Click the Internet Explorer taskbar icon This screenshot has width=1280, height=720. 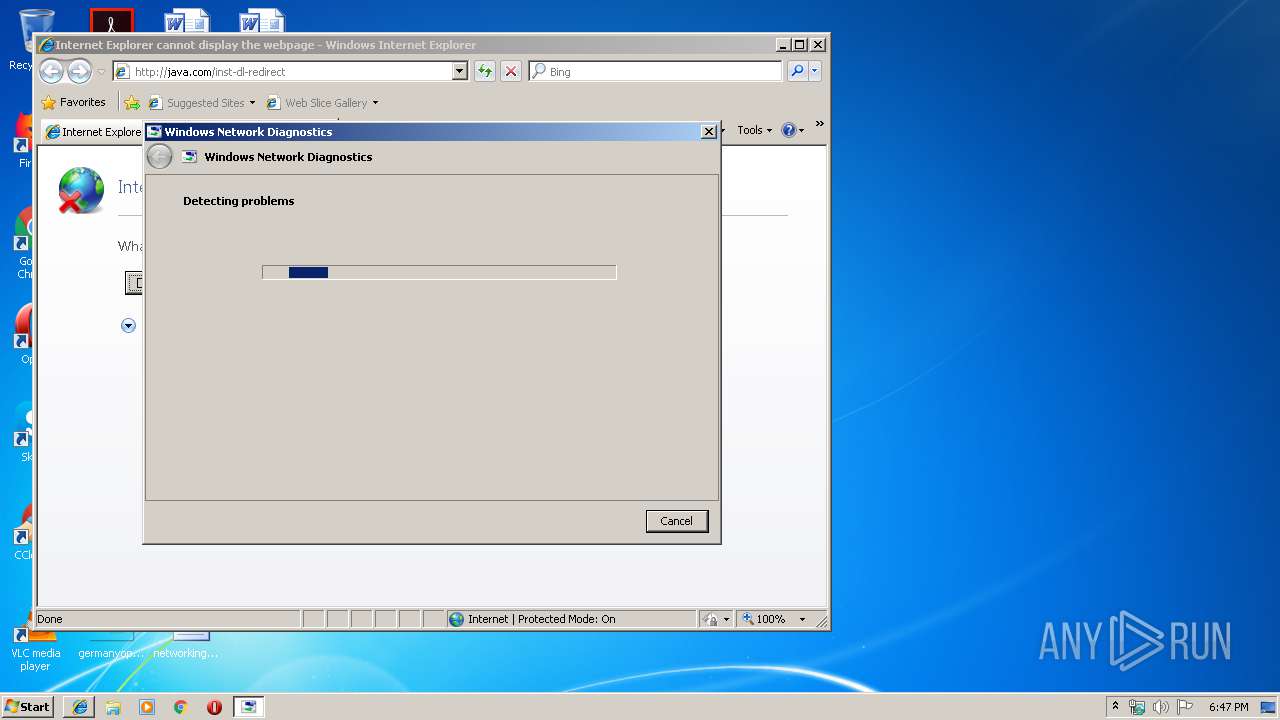pyautogui.click(x=80, y=707)
